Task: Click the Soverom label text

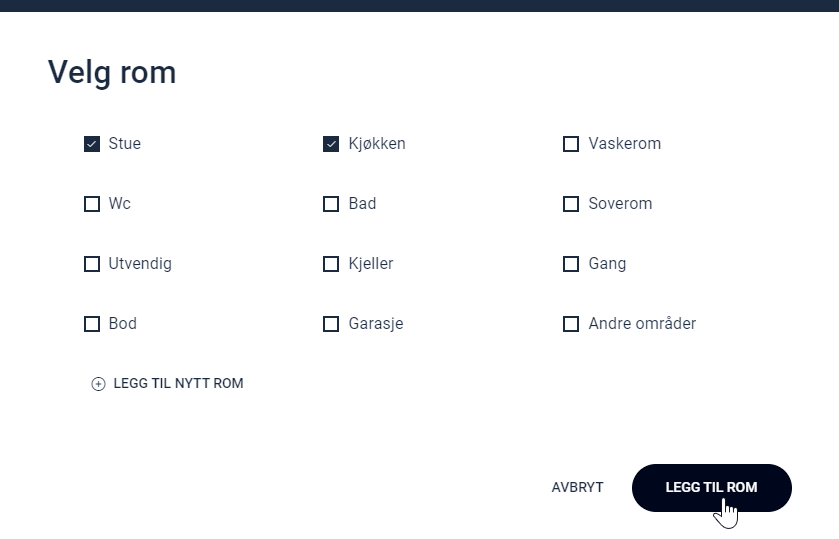Action: tap(620, 204)
